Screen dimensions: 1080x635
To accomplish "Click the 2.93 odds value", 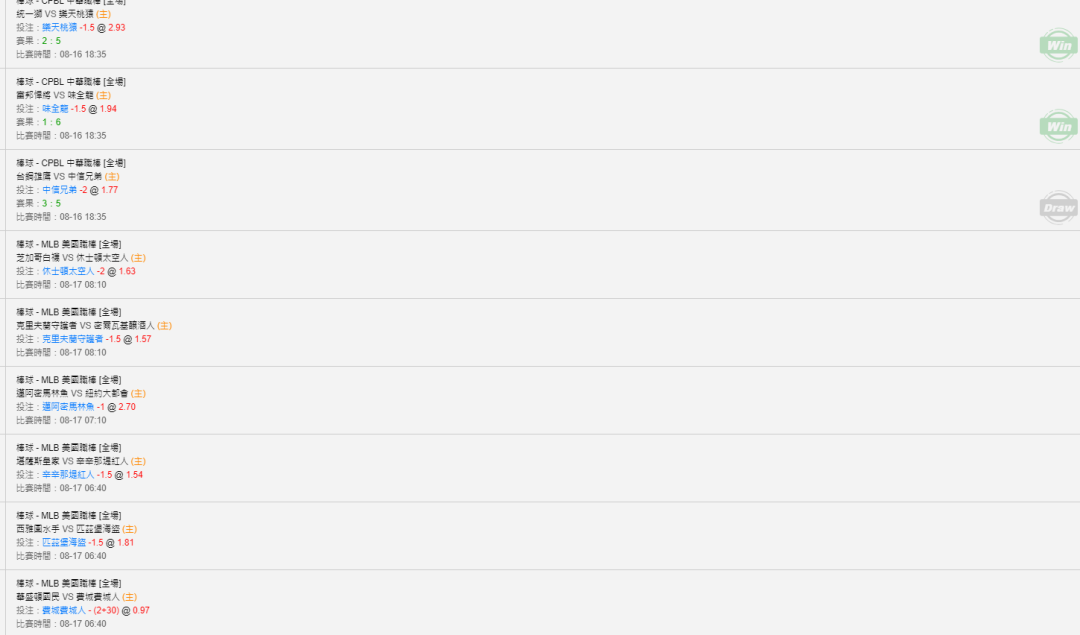I will [x=116, y=28].
